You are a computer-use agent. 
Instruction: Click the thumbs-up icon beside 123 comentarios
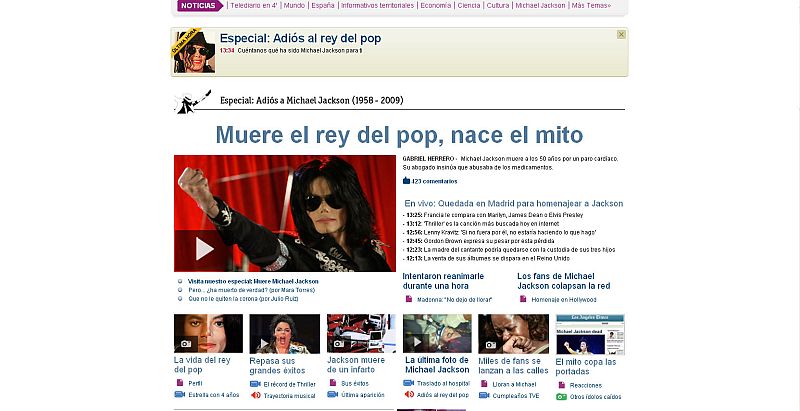[406, 181]
